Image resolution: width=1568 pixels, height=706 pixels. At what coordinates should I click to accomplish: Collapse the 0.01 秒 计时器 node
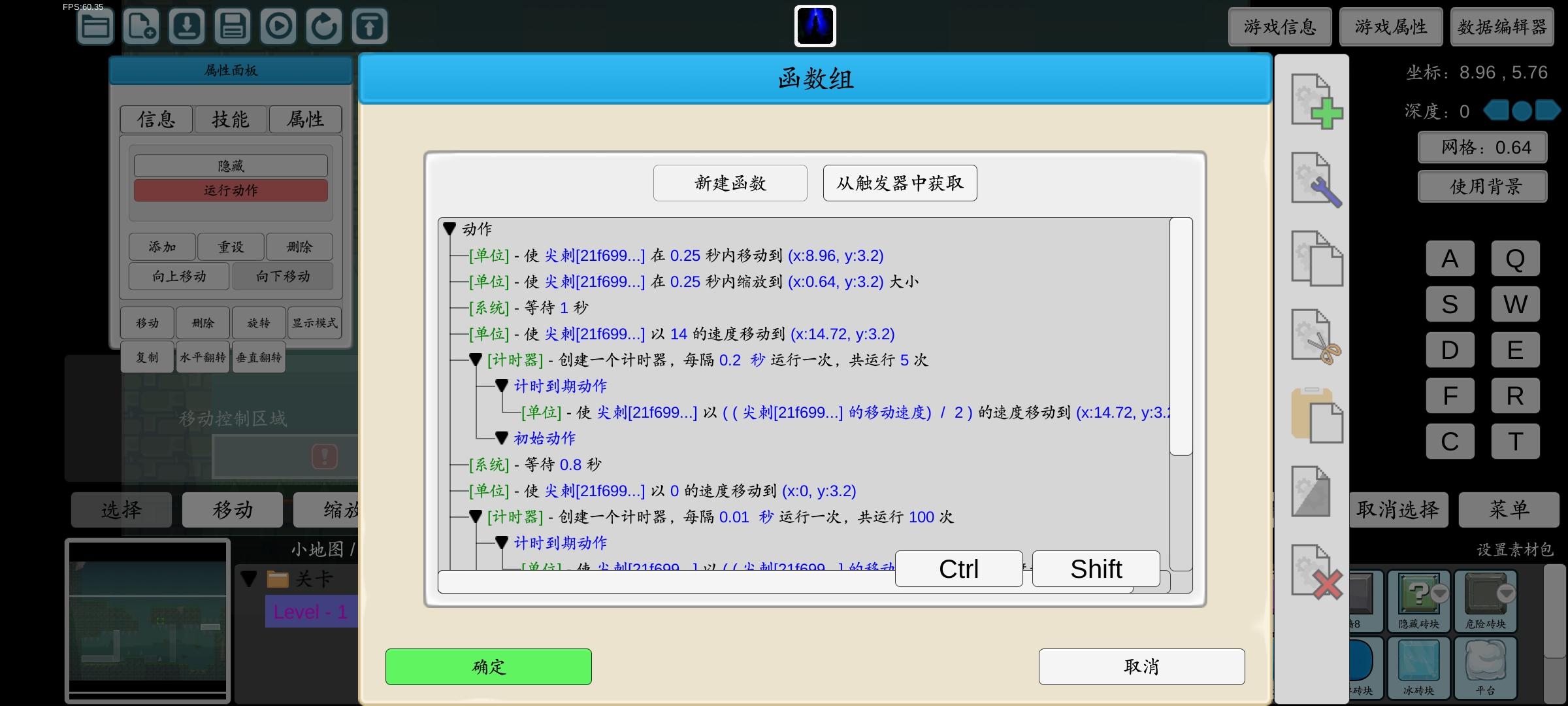coord(475,517)
